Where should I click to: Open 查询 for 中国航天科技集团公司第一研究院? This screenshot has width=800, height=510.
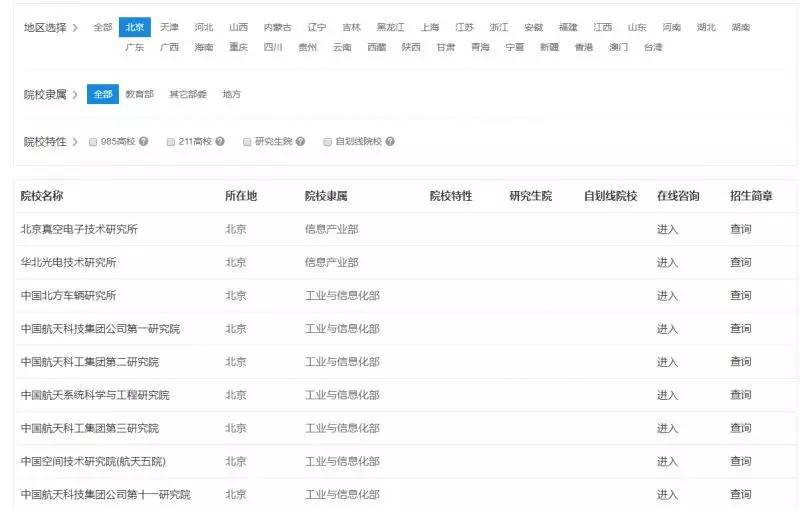(740, 328)
